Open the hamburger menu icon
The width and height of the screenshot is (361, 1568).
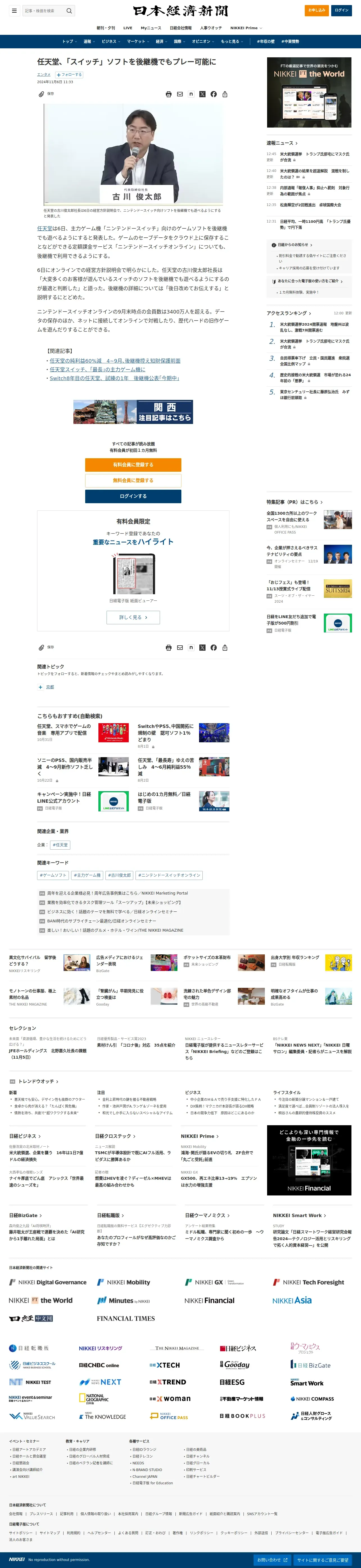point(14,10)
